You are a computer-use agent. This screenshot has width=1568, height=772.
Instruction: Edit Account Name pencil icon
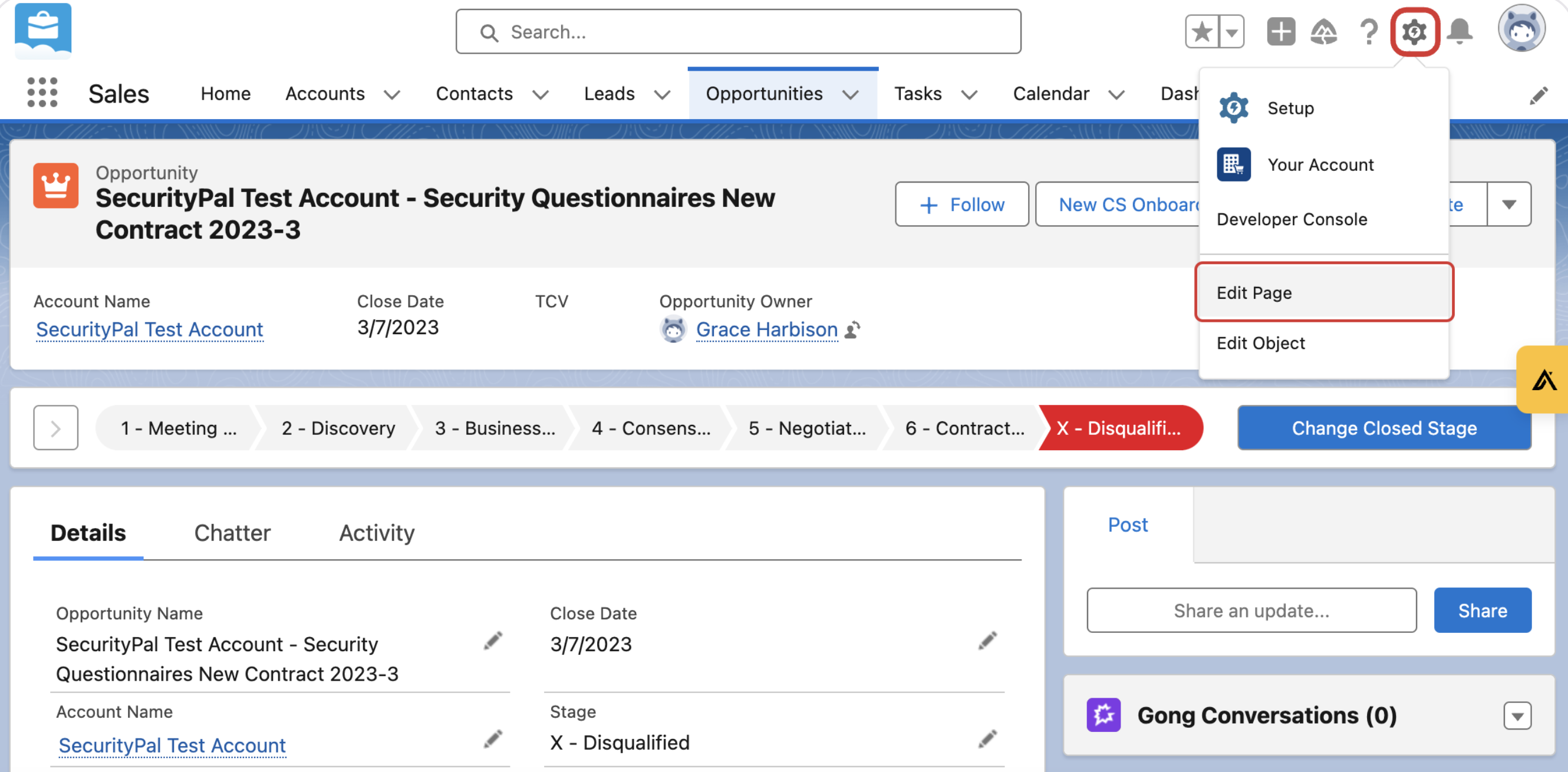pos(493,739)
